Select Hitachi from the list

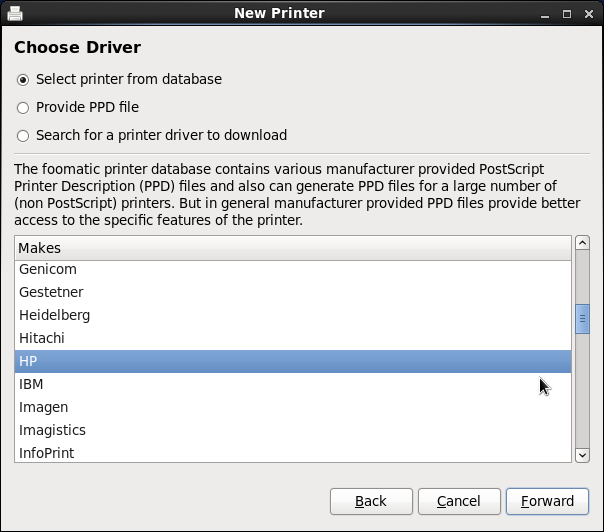(42, 338)
